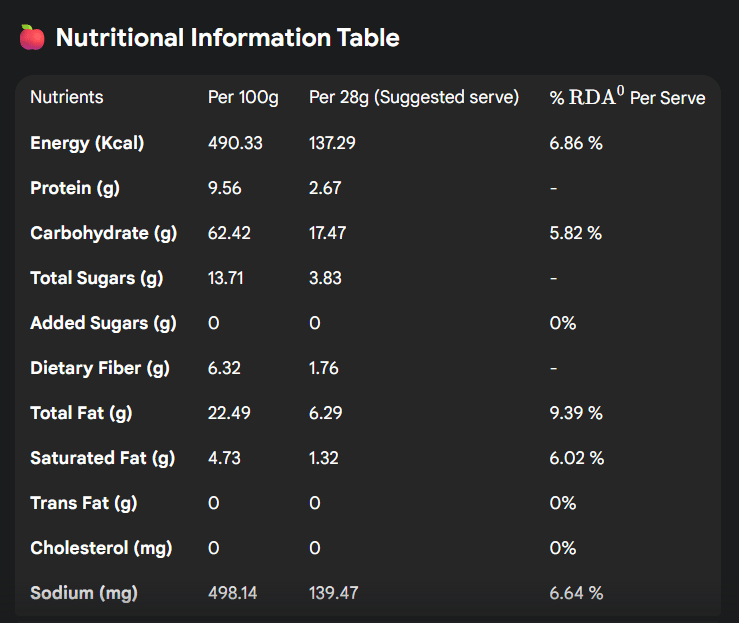Image resolution: width=739 pixels, height=623 pixels.
Task: Click the Total Sugars (g) row label
Action: (96, 278)
